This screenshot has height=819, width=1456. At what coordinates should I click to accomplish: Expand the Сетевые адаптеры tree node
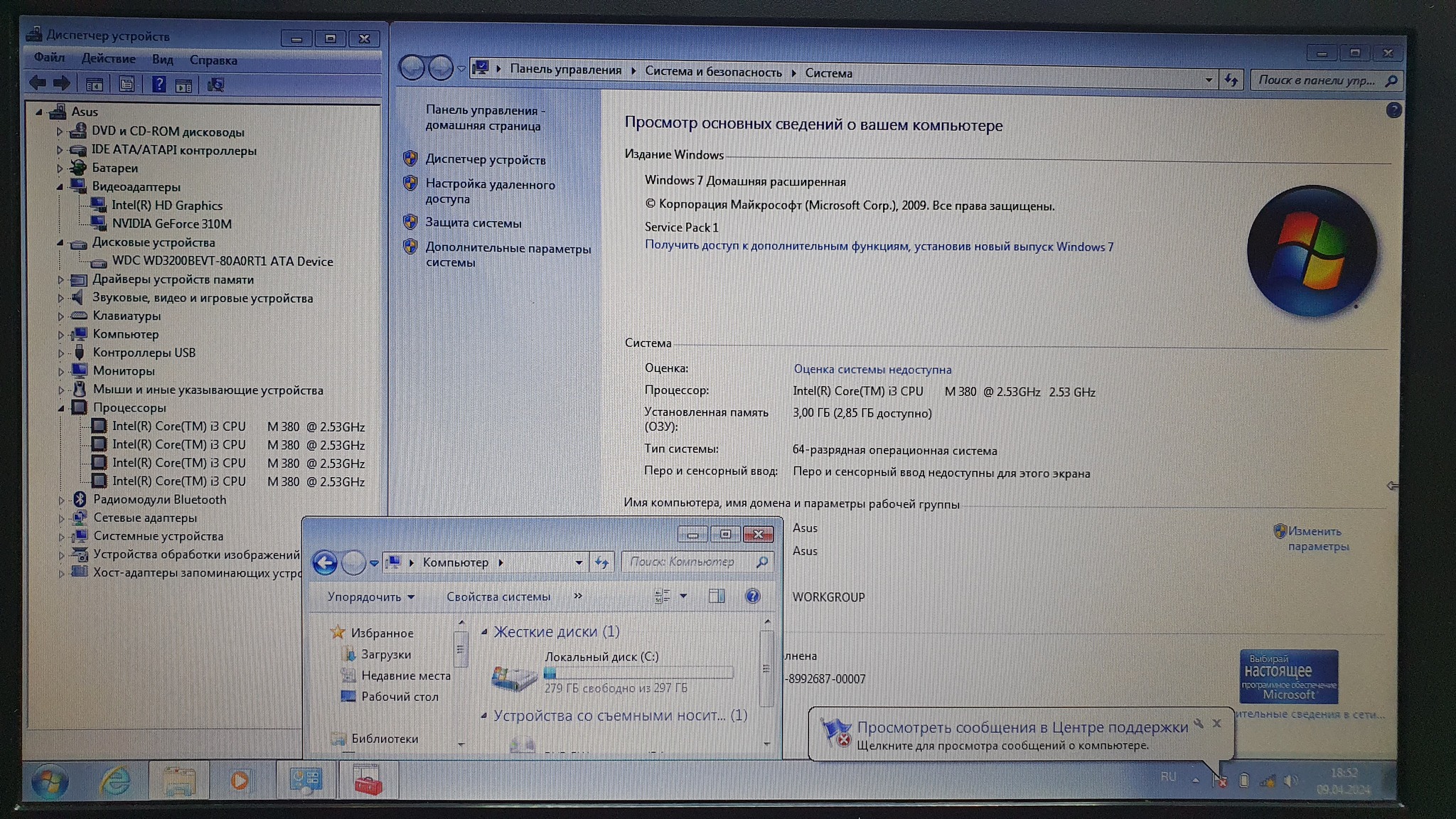click(x=61, y=519)
